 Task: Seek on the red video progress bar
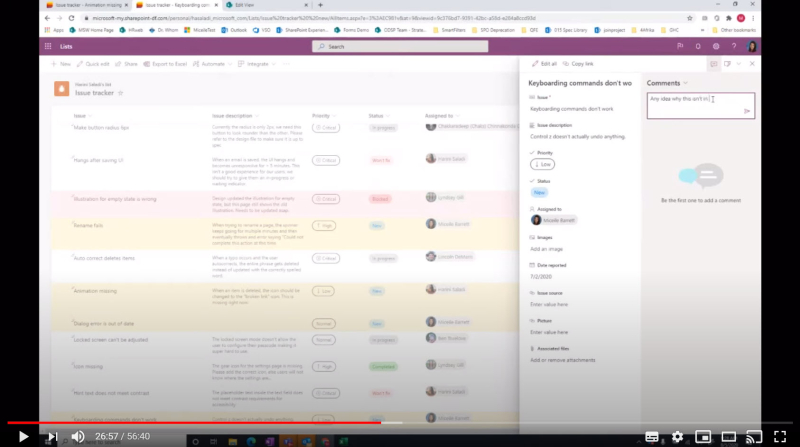194,423
